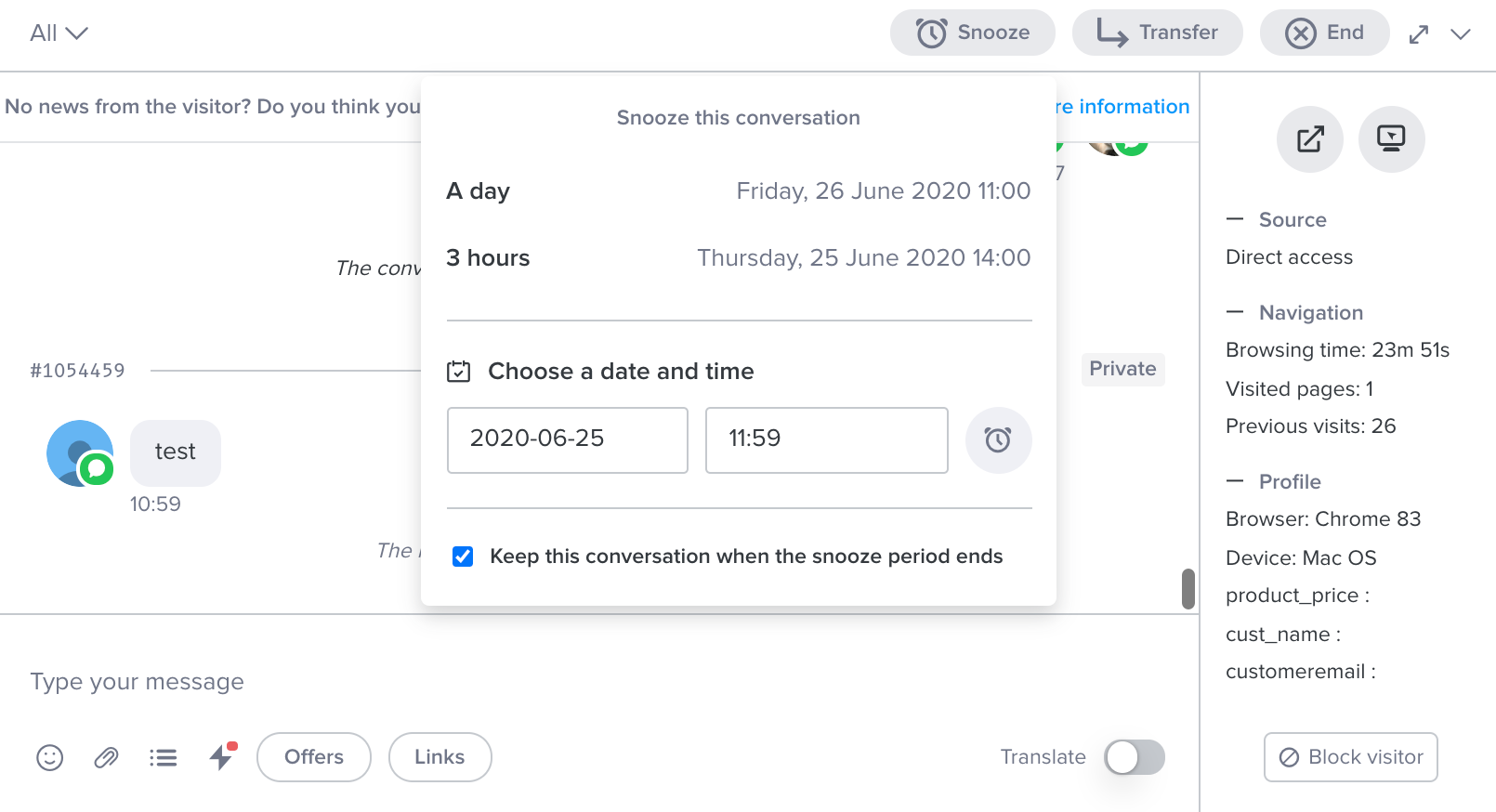Click the Transfer button

coord(1157,33)
